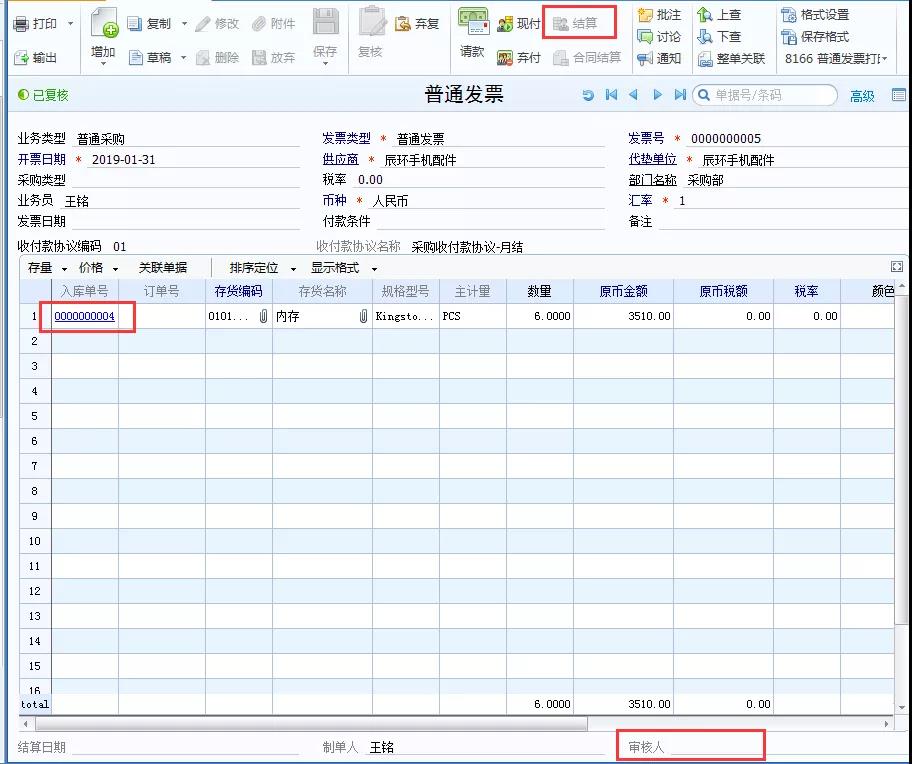Screen dimensions: 912x764
Task: Click the 高级 advanced search link
Action: 862,96
